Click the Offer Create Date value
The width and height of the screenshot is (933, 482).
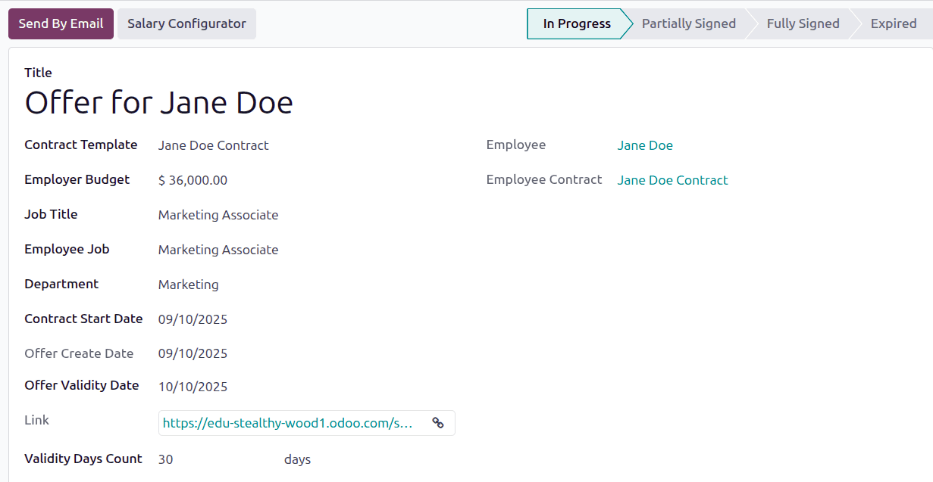[x=193, y=354]
